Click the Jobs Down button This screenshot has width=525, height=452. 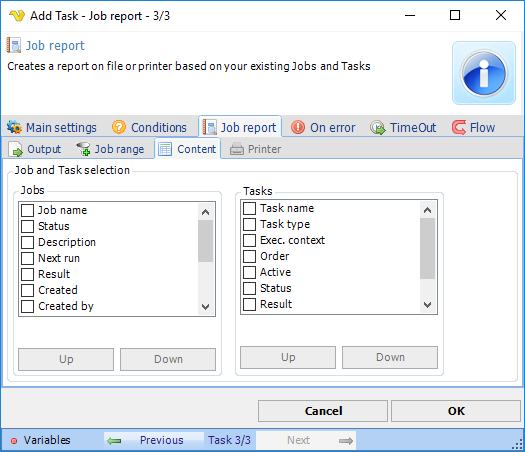[x=168, y=359]
